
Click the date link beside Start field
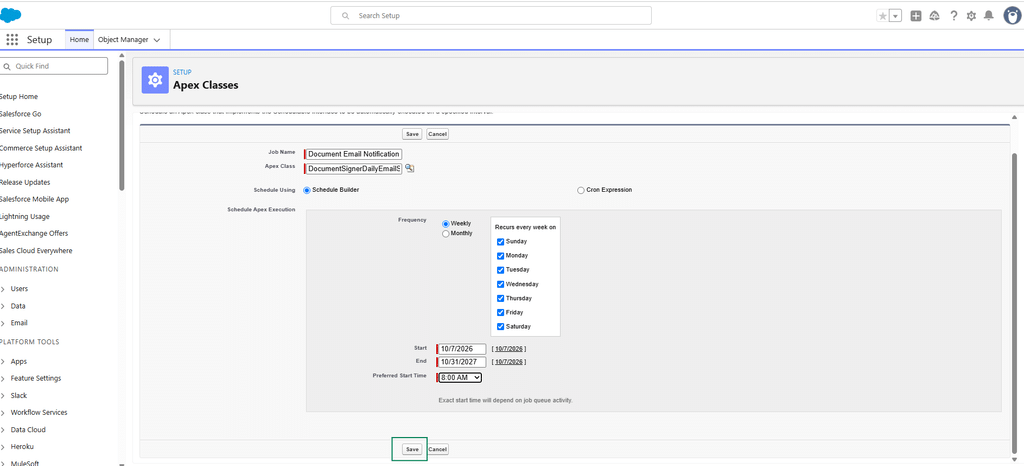pyautogui.click(x=509, y=349)
